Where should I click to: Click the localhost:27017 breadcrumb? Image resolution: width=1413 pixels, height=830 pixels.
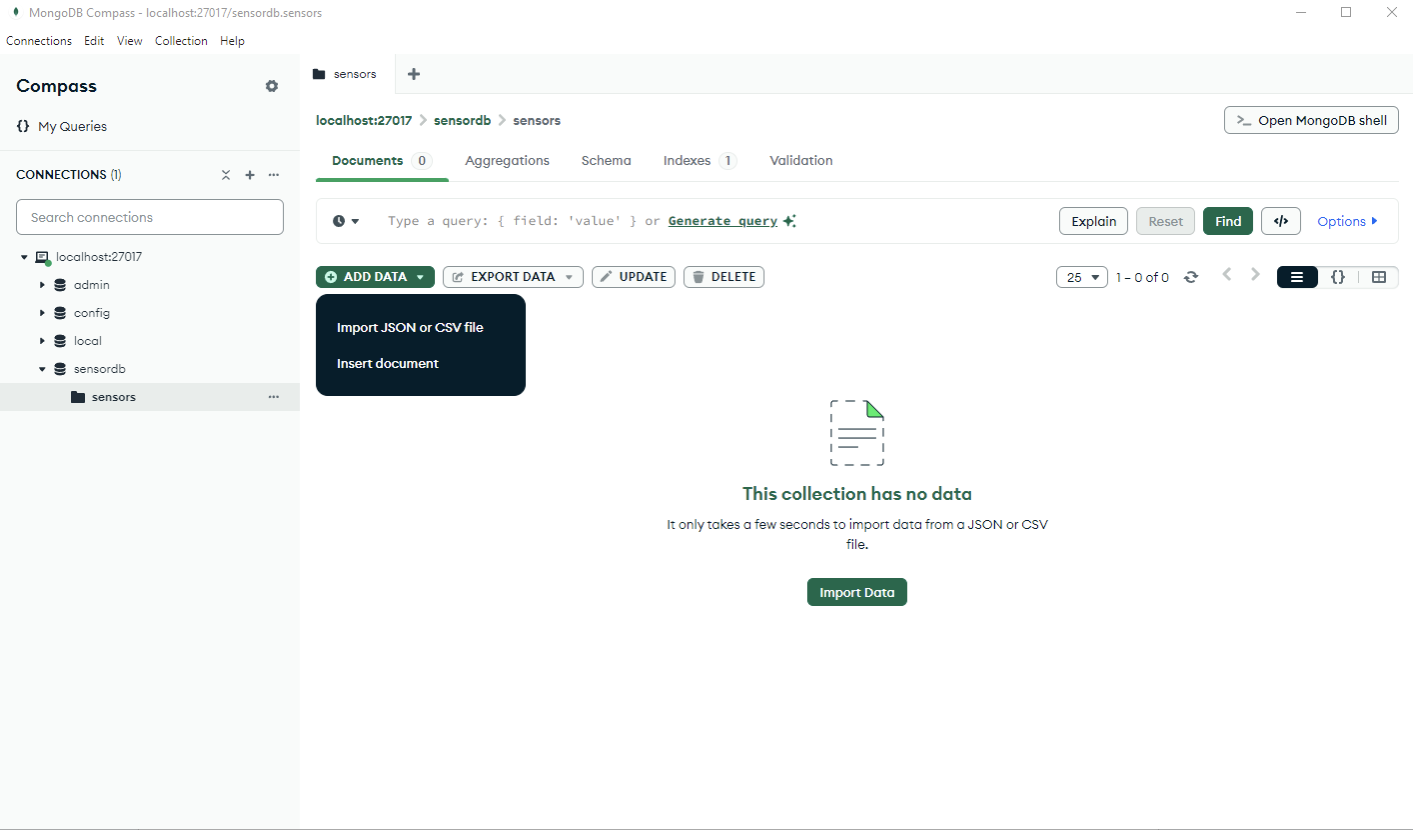pos(364,120)
